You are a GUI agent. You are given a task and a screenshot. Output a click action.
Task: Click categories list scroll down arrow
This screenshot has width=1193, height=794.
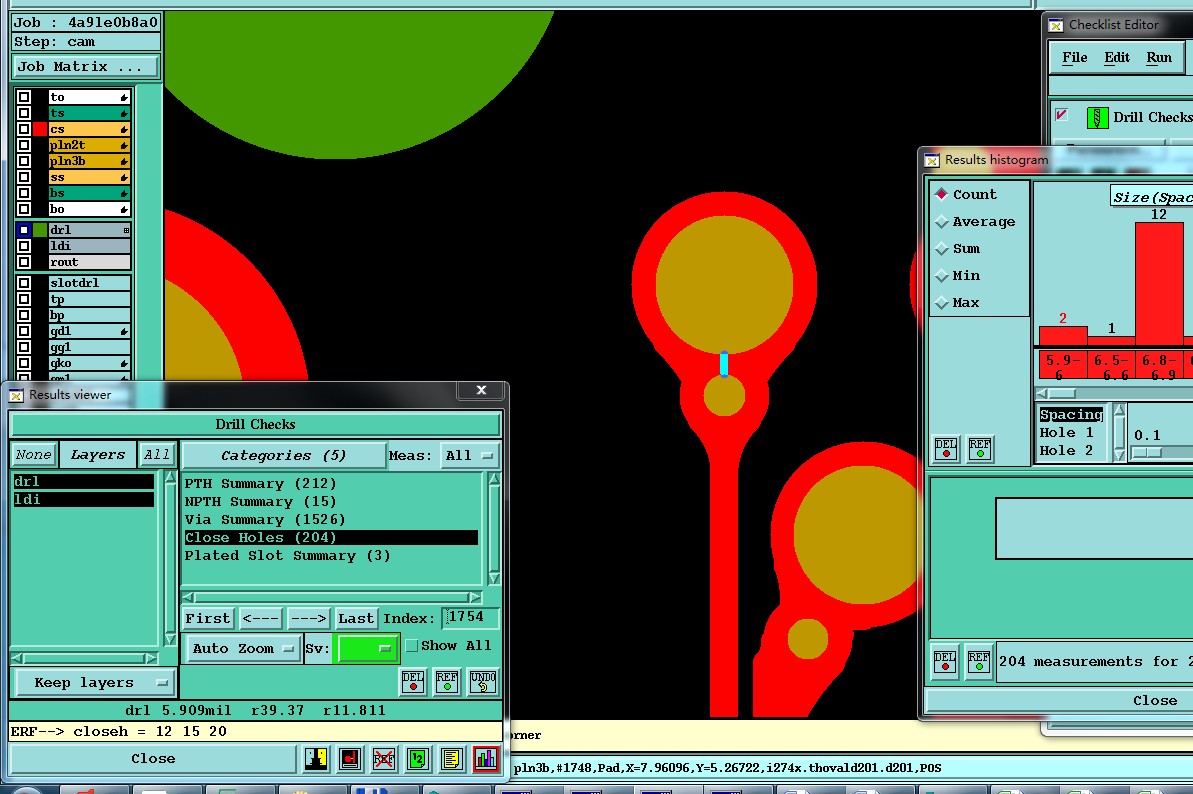click(x=494, y=578)
